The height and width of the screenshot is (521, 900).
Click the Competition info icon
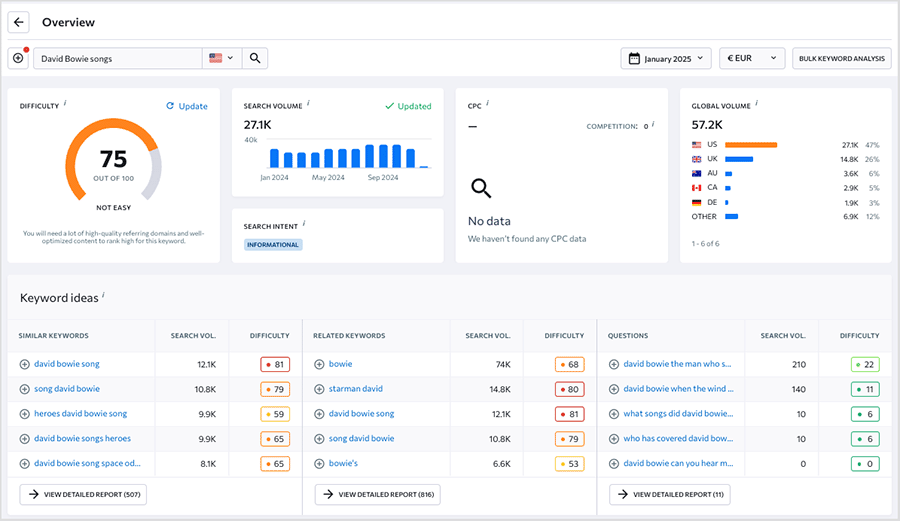pos(653,124)
